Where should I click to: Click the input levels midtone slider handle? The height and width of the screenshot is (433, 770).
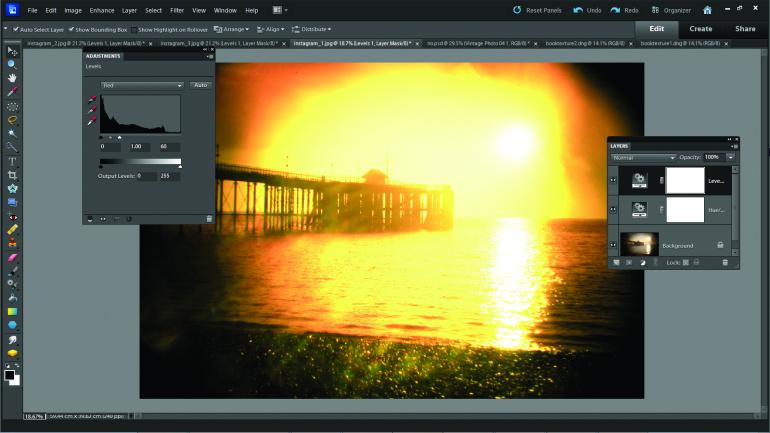coord(110,138)
